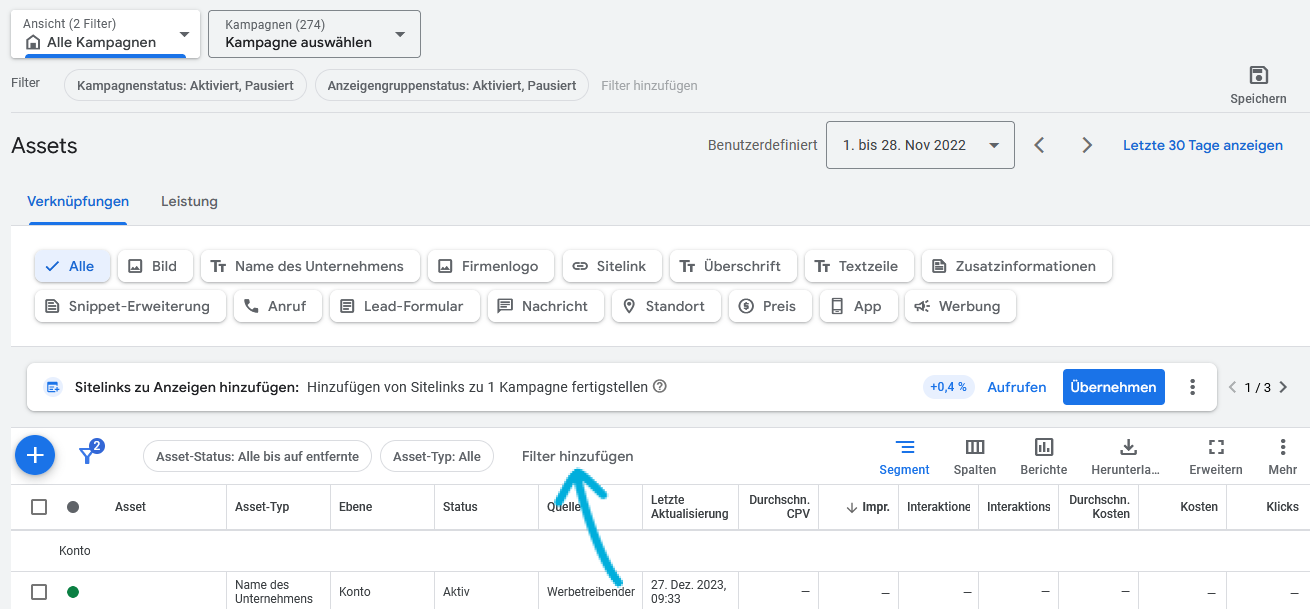1310x609 pixels.
Task: Go to the previous date range
Action: tap(1039, 145)
